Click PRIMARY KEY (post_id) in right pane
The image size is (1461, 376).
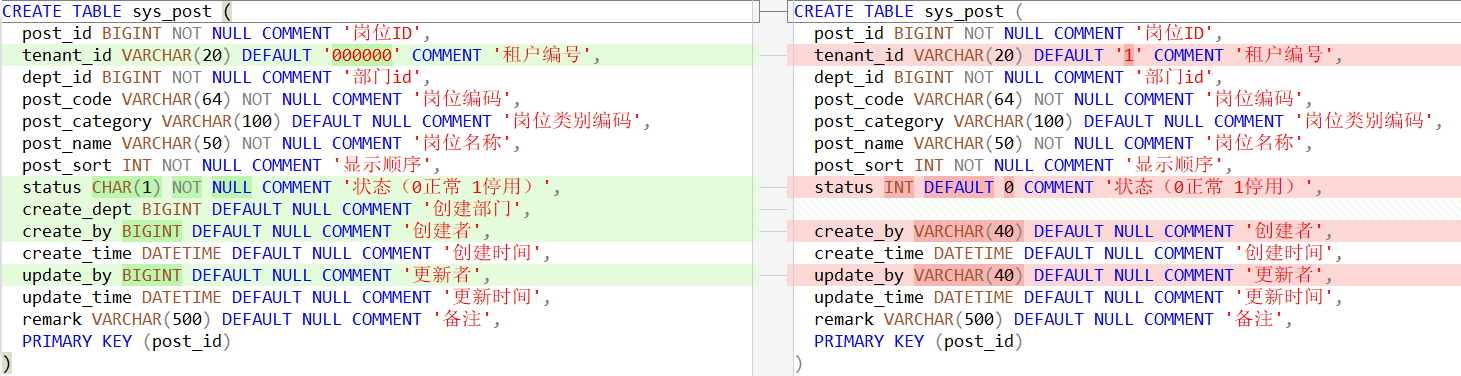click(x=918, y=341)
